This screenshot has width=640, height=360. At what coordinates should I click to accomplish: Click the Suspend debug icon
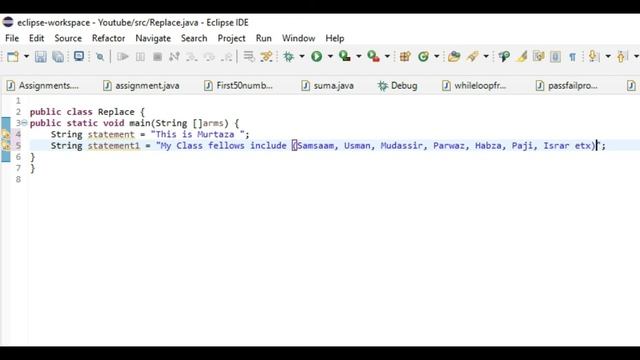click(140, 56)
